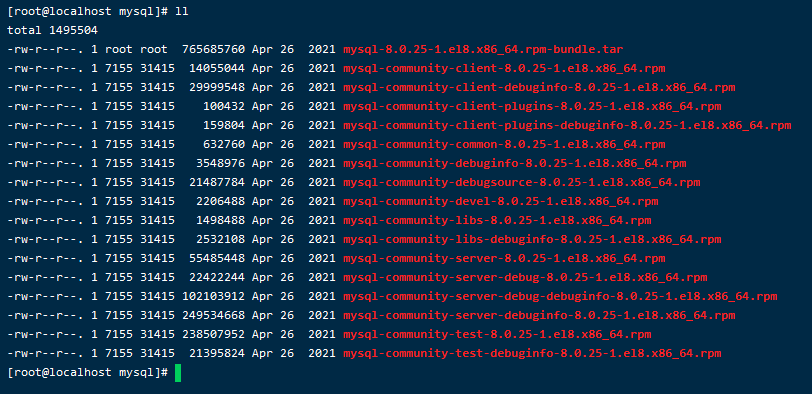The image size is (812, 394).
Task: Click the green terminal cursor block
Action: pos(178,373)
